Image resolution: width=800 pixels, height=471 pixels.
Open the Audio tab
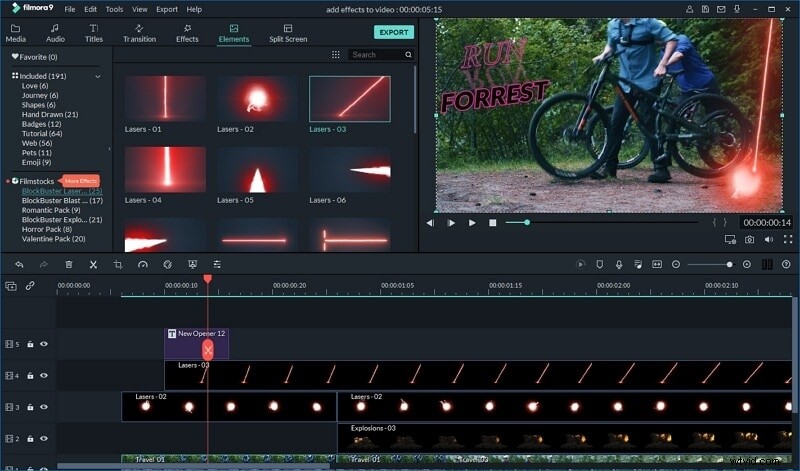click(x=55, y=34)
